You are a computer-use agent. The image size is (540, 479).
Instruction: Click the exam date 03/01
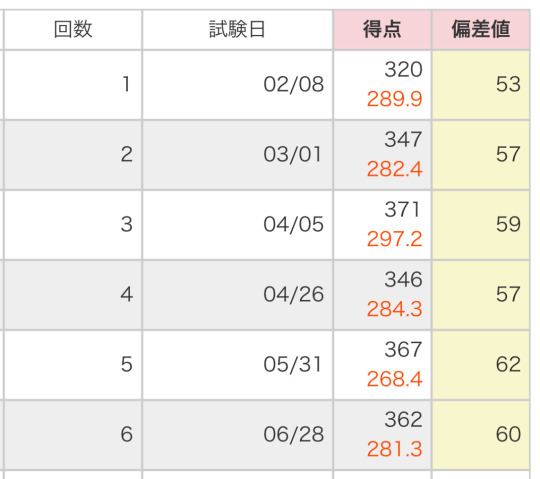[292, 154]
